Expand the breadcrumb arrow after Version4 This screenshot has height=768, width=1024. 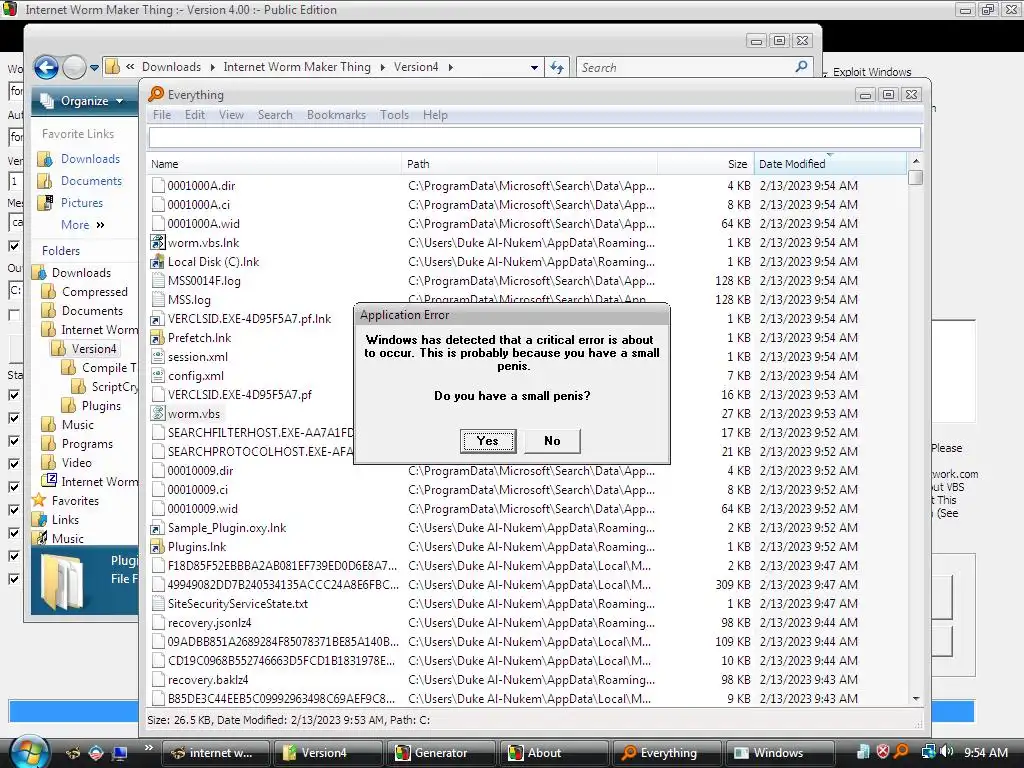(450, 67)
